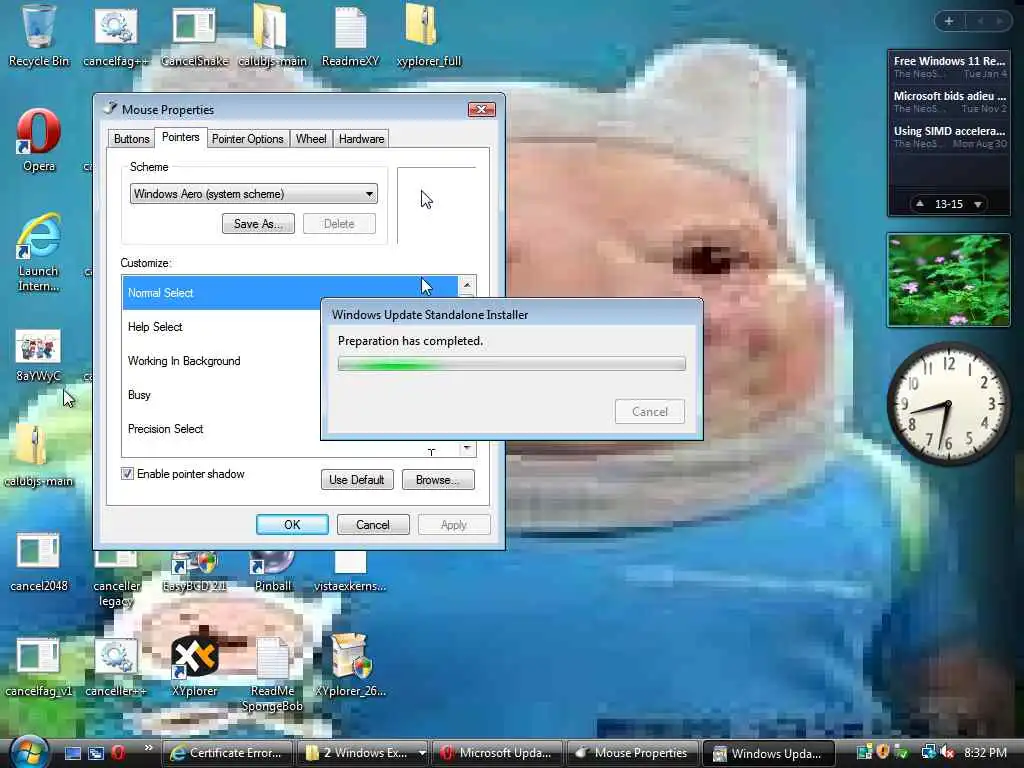Click the Switch between windows quick launch icon
Screen dimensions: 1024x768
[x=96, y=753]
